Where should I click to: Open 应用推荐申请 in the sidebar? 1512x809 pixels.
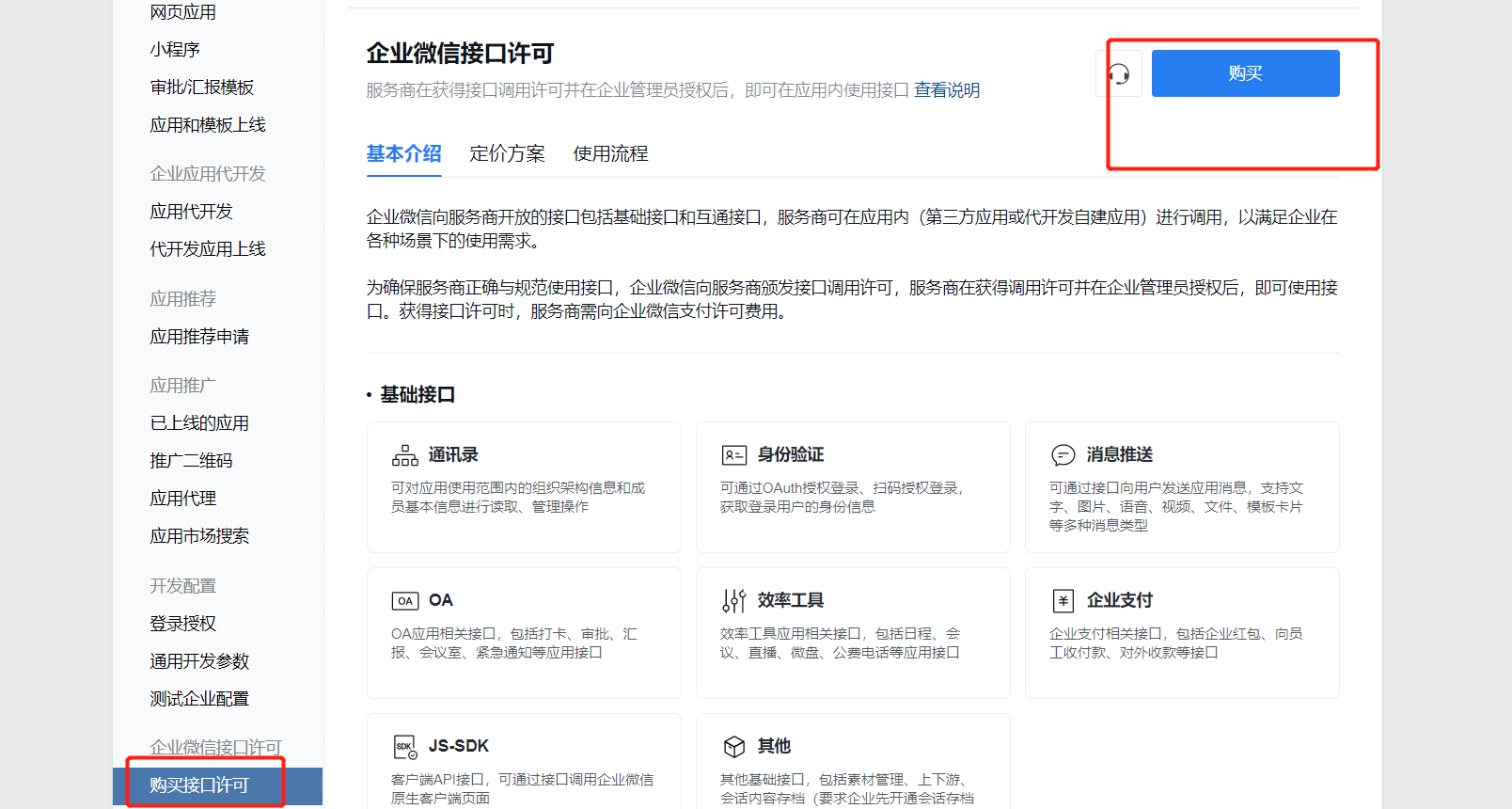click(200, 337)
